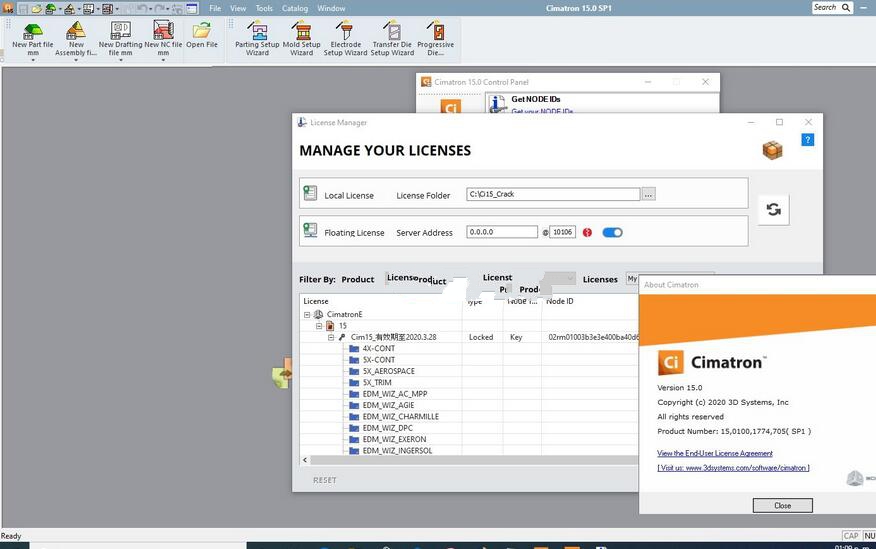Collapse the CimatronE tree node
The image size is (876, 549).
(307, 314)
